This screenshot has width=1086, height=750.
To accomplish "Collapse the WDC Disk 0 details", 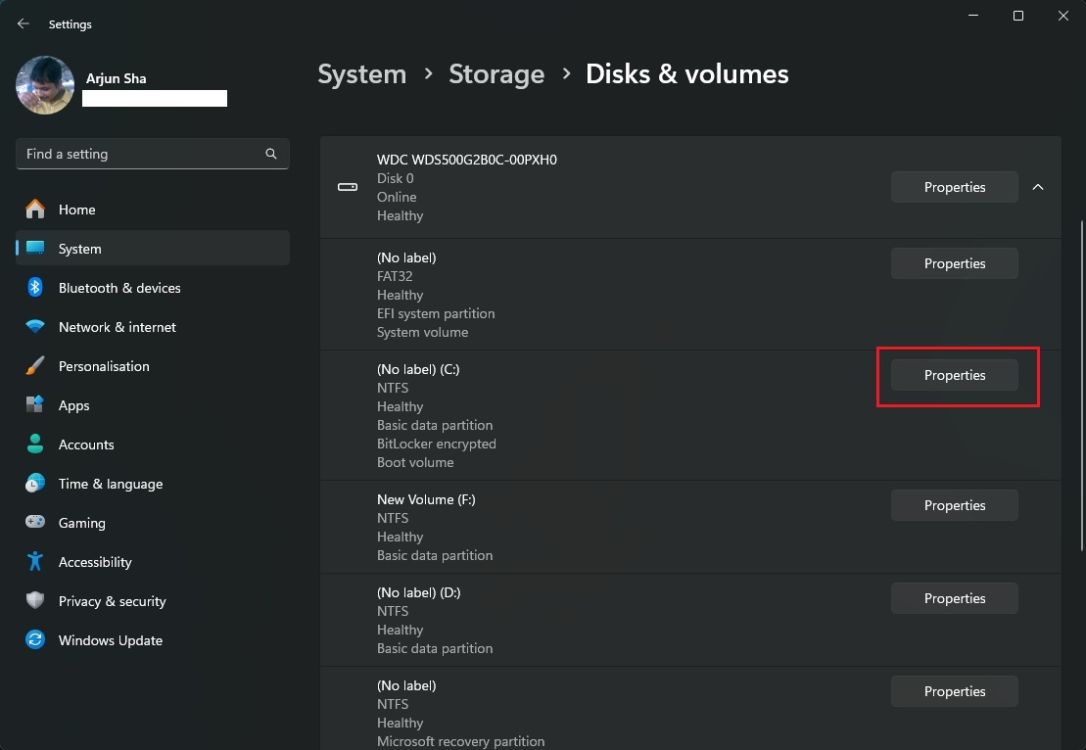I will click(x=1038, y=186).
